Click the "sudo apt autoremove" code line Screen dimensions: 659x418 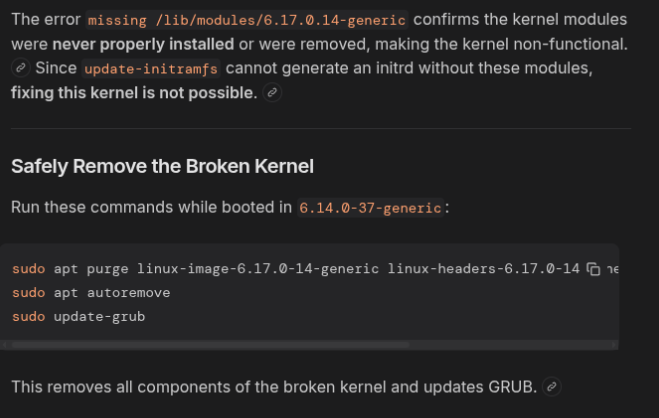[x=91, y=292]
